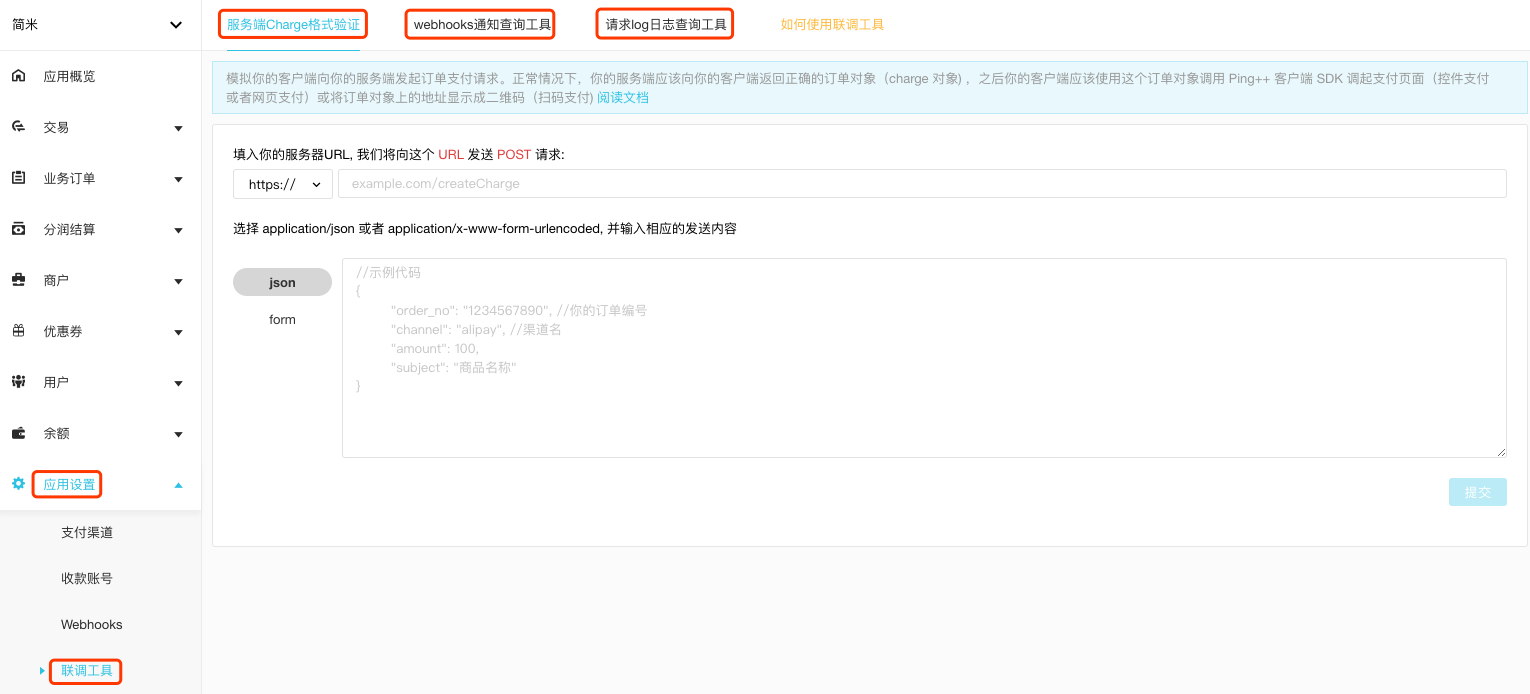Click the 提交 submit button
The width and height of the screenshot is (1530, 694).
click(1477, 492)
